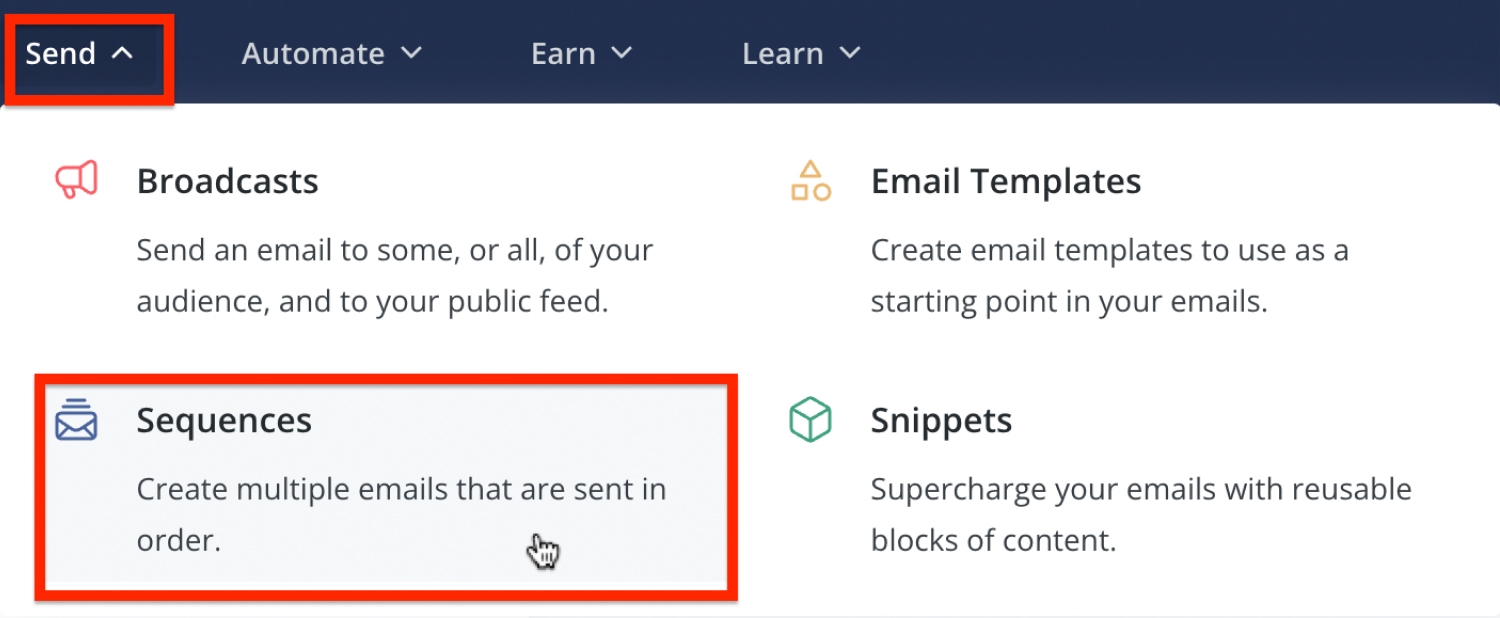Click the Snippets description text
This screenshot has width=1500, height=618.
pos(1140,514)
